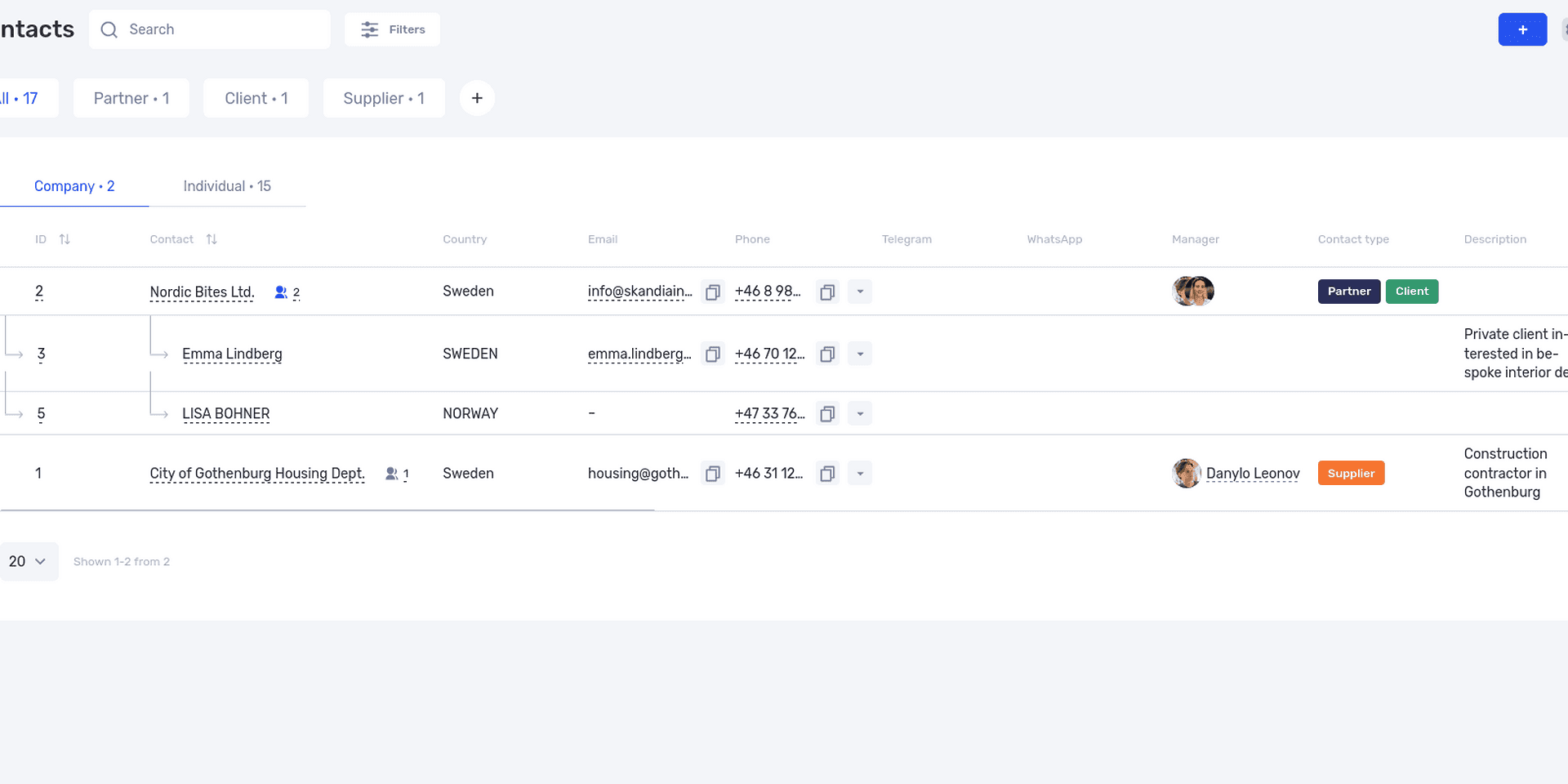Add a new contact type tab with plus
1568x784 pixels.
point(477,98)
